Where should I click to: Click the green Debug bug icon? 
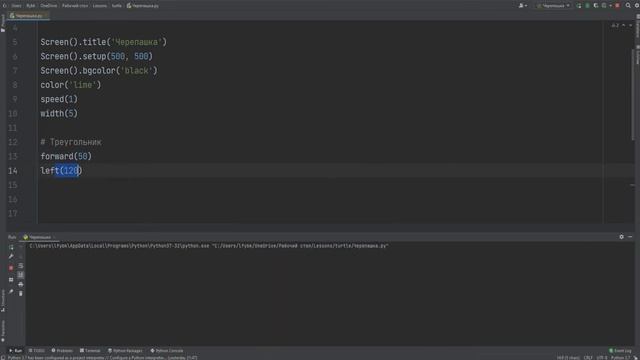point(587,6)
